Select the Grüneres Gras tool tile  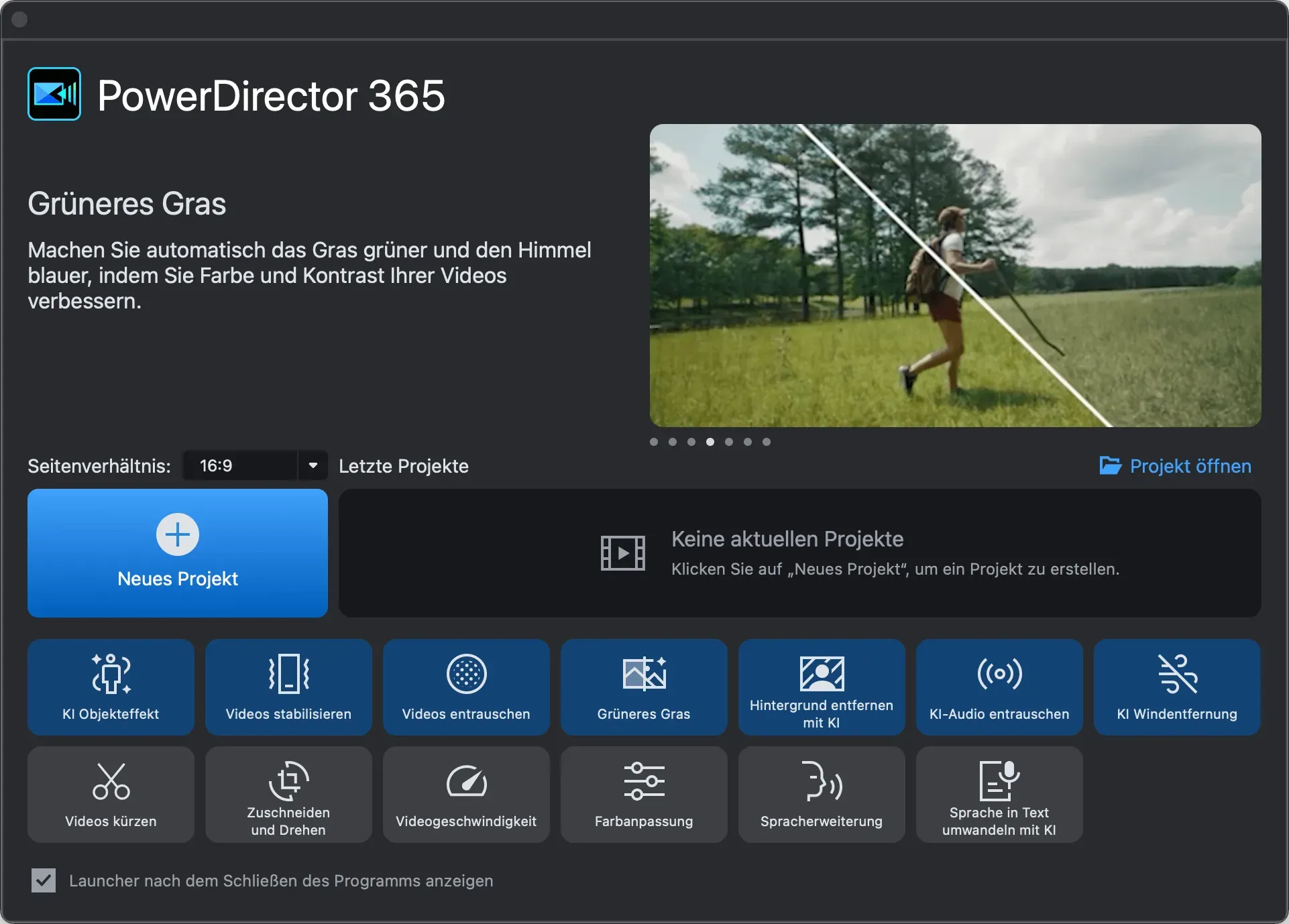[644, 687]
